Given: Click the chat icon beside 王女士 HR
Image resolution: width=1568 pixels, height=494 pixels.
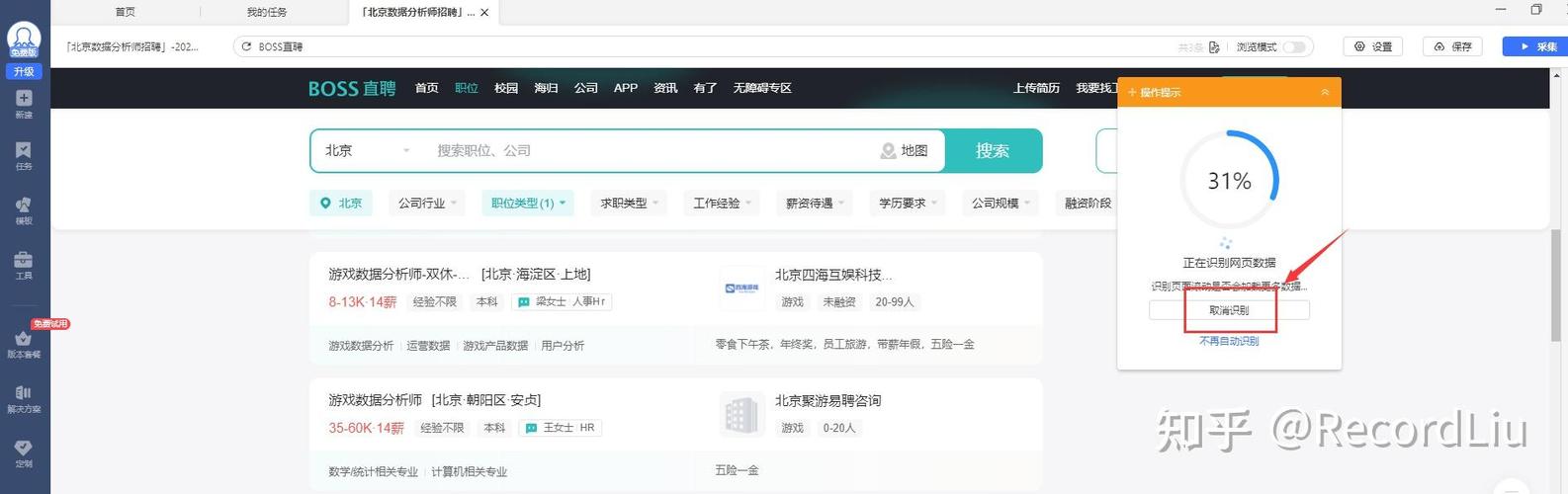Looking at the screenshot, I should (x=531, y=428).
